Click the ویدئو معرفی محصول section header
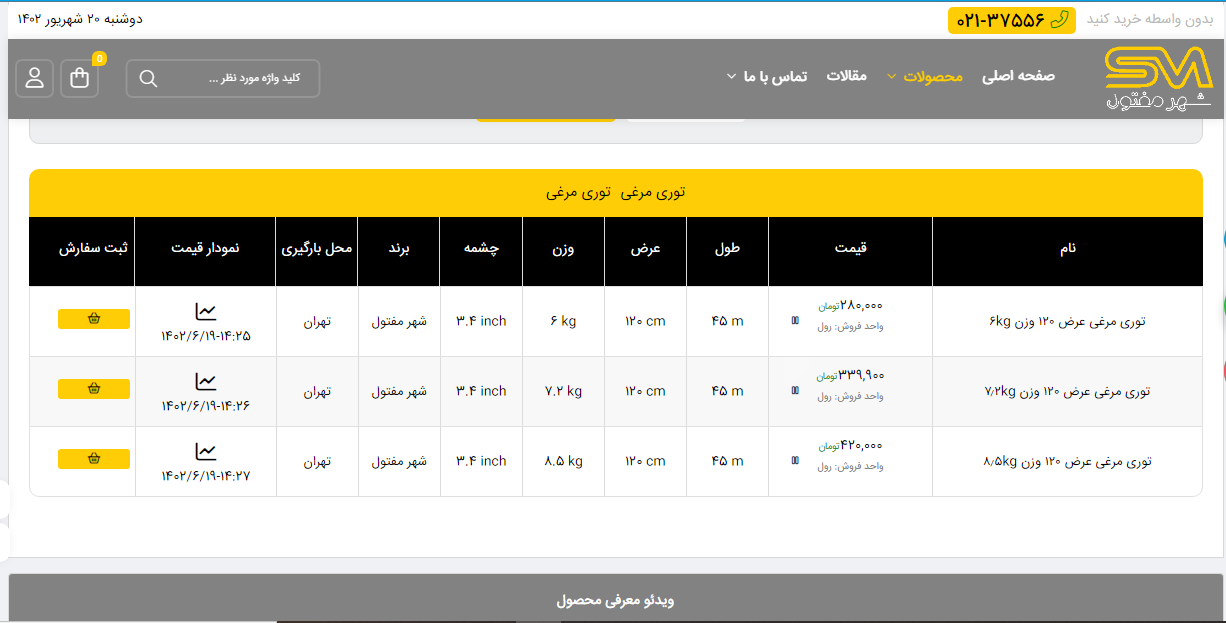 click(x=615, y=600)
